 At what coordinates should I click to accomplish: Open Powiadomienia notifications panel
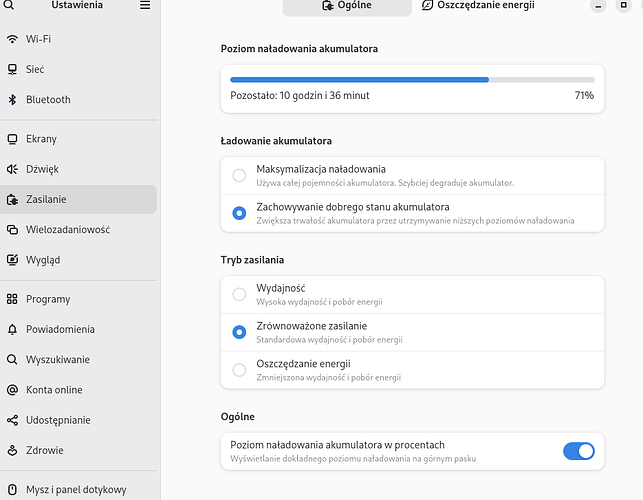78,329
